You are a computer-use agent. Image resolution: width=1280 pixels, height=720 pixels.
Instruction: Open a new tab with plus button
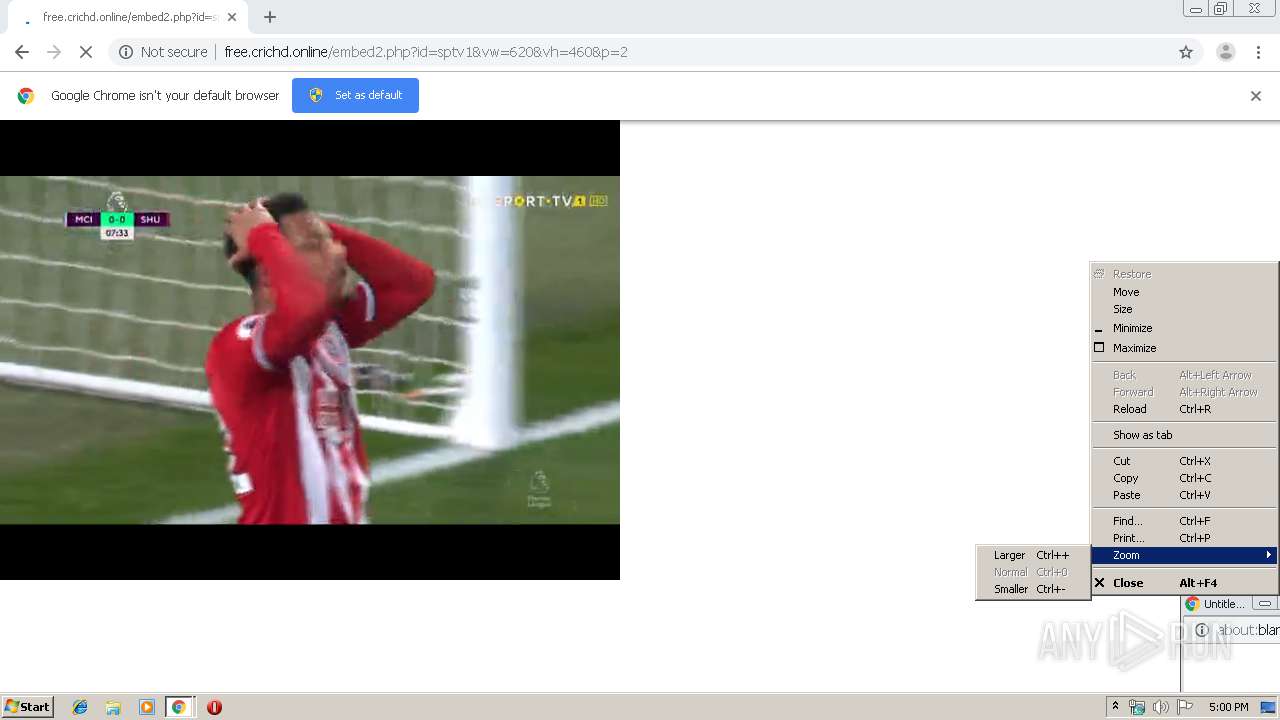point(270,17)
